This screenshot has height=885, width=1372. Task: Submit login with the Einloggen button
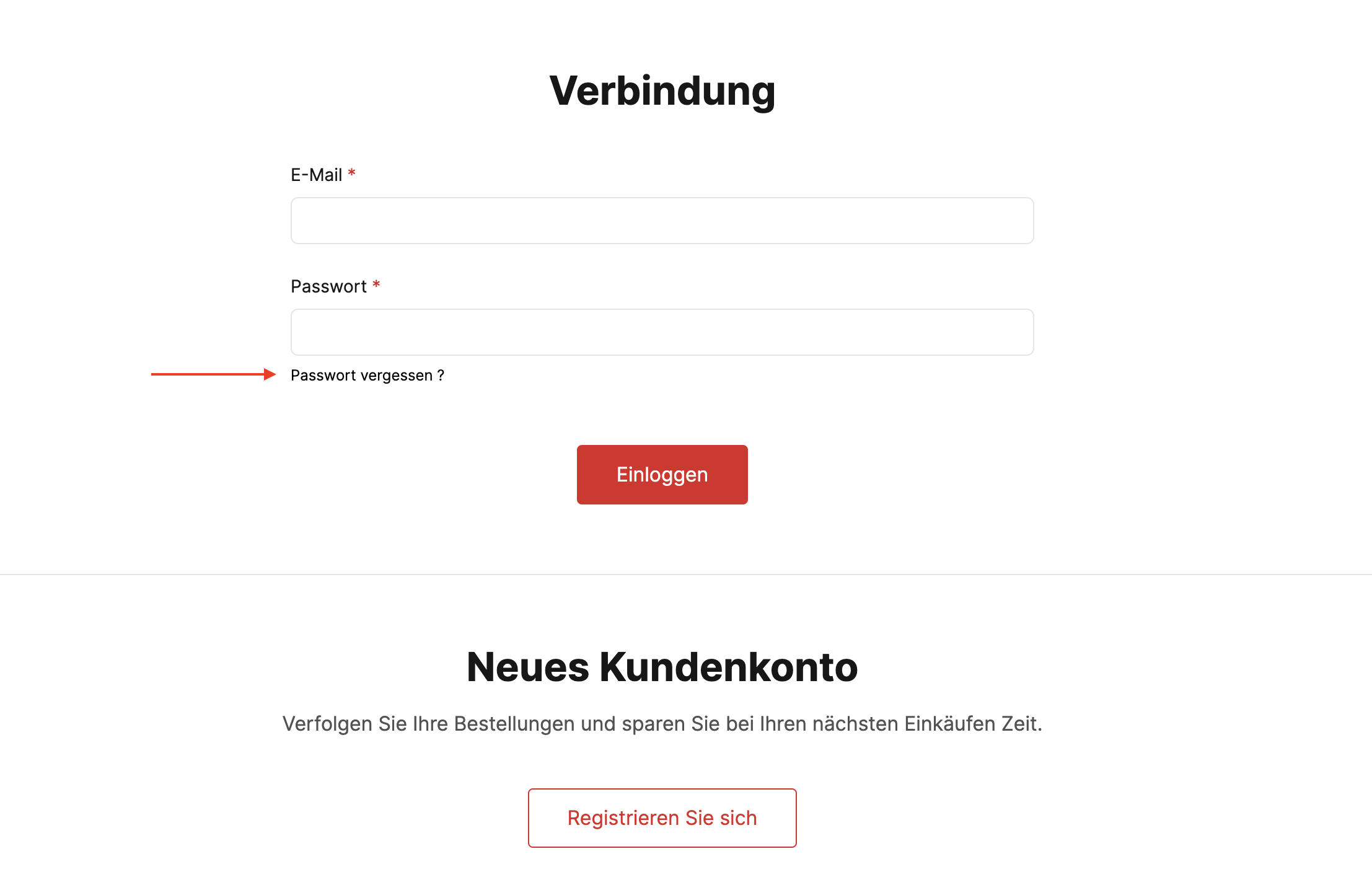coord(662,475)
